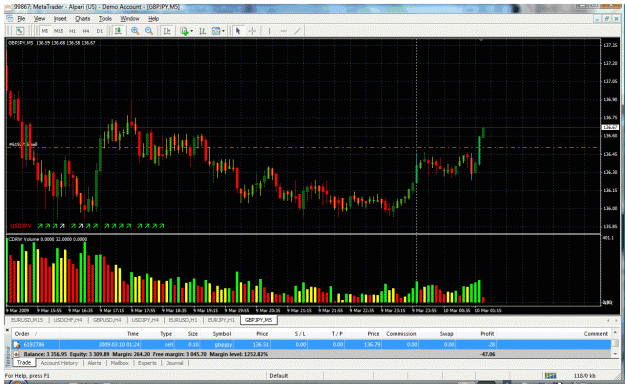Switch to USDCHF,H4 chart tab

[67, 320]
